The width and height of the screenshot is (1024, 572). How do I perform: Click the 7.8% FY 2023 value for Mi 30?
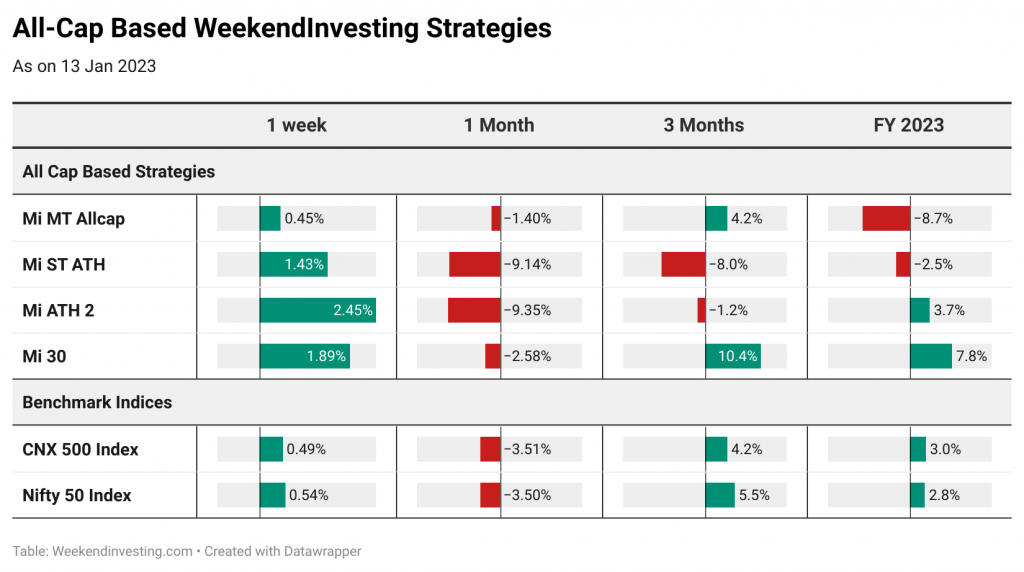[972, 356]
